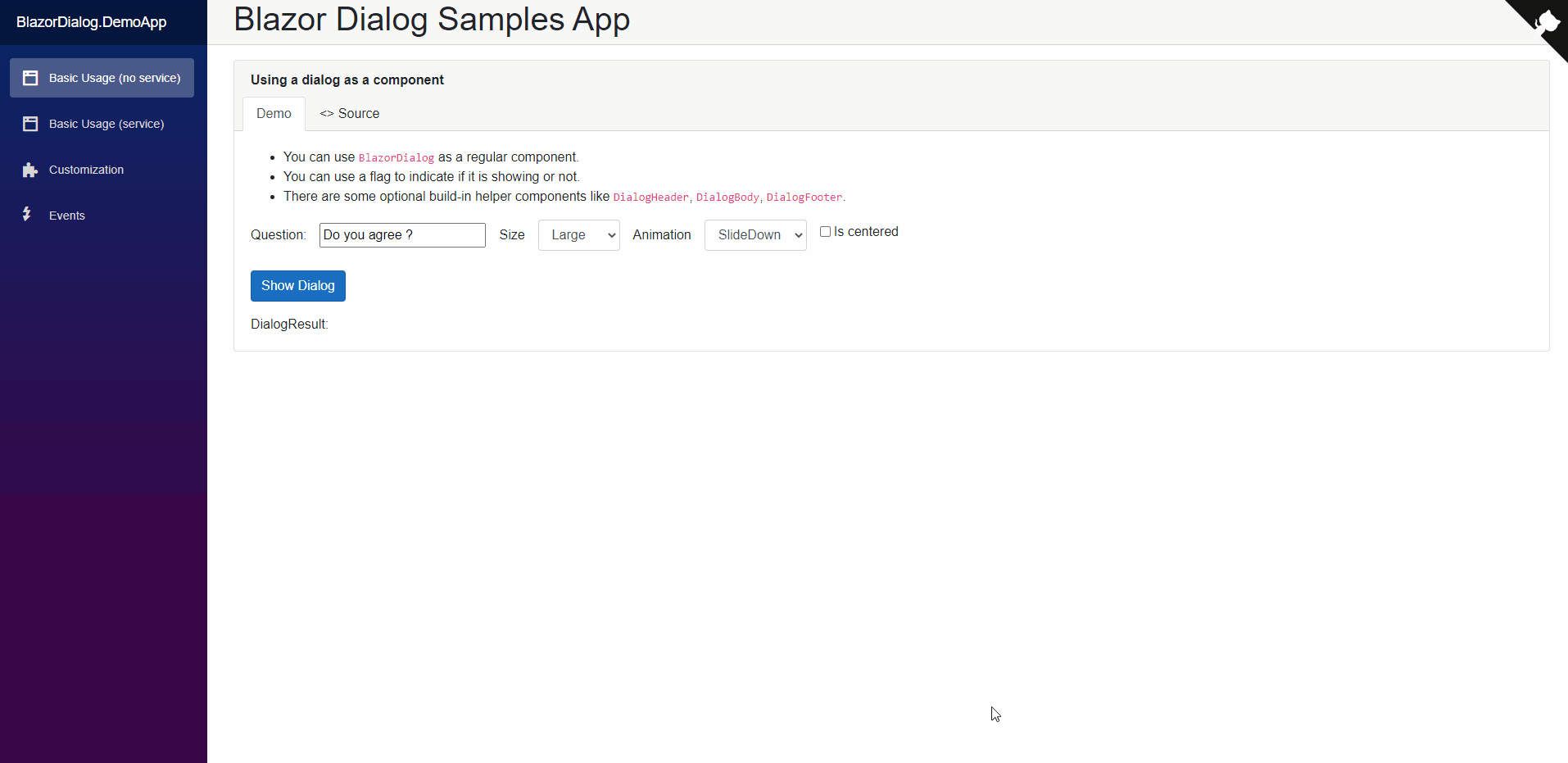Switch to the Demo tab
Image resolution: width=1568 pixels, height=763 pixels.
274,114
